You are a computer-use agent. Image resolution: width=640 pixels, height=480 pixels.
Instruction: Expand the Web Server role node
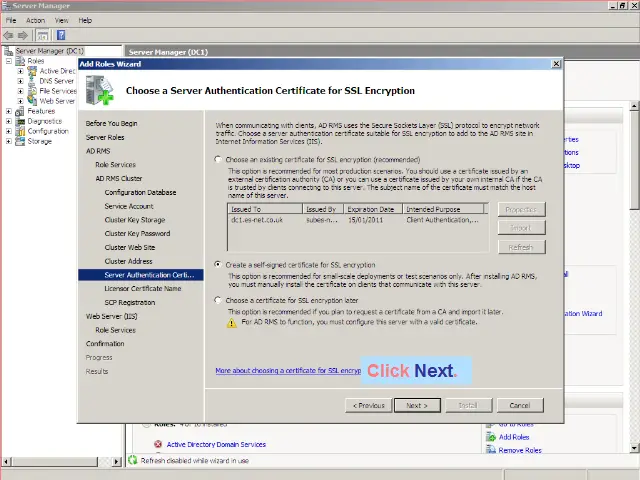(x=20, y=100)
